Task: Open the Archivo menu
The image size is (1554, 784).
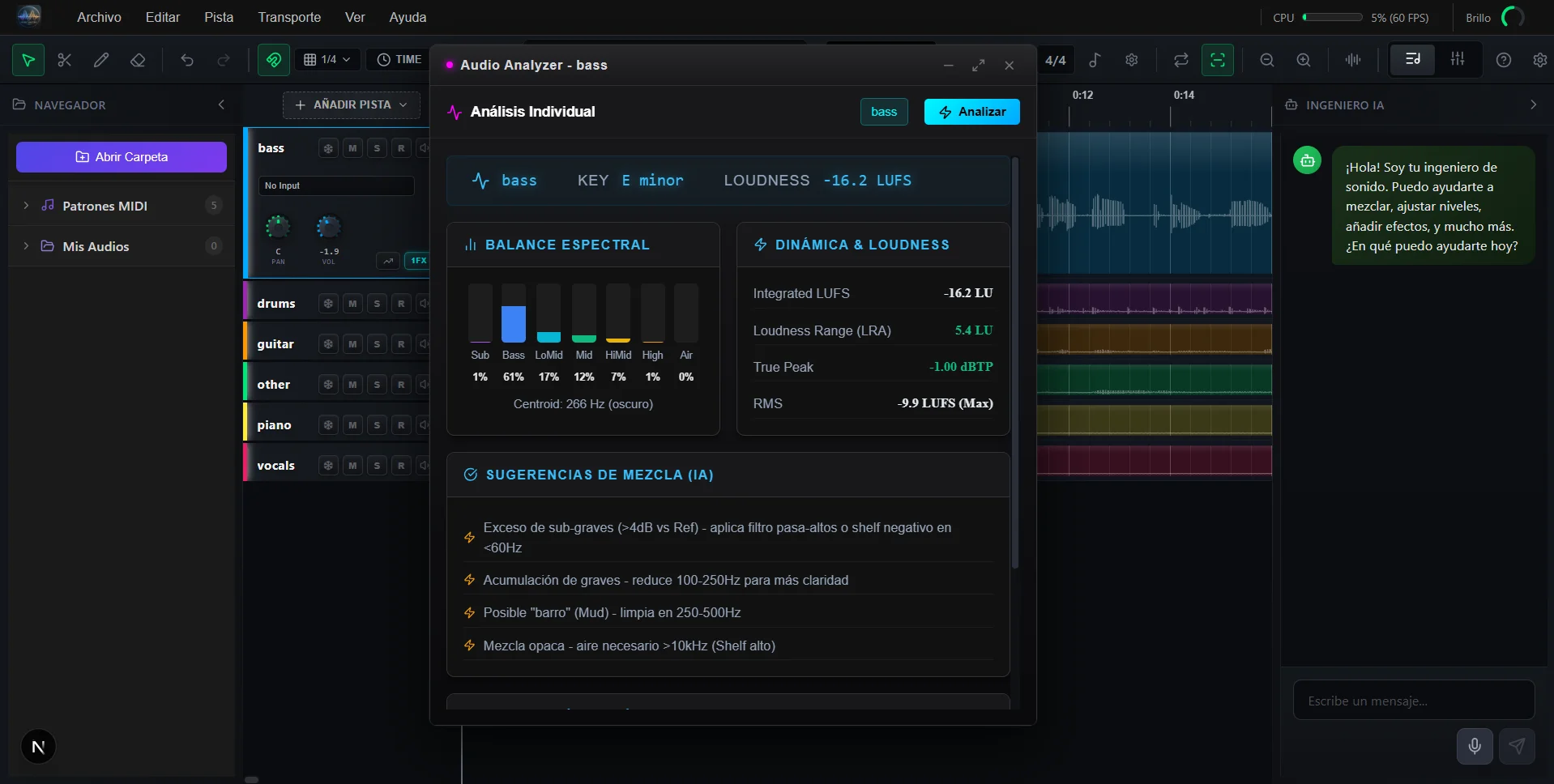Action: (x=99, y=17)
